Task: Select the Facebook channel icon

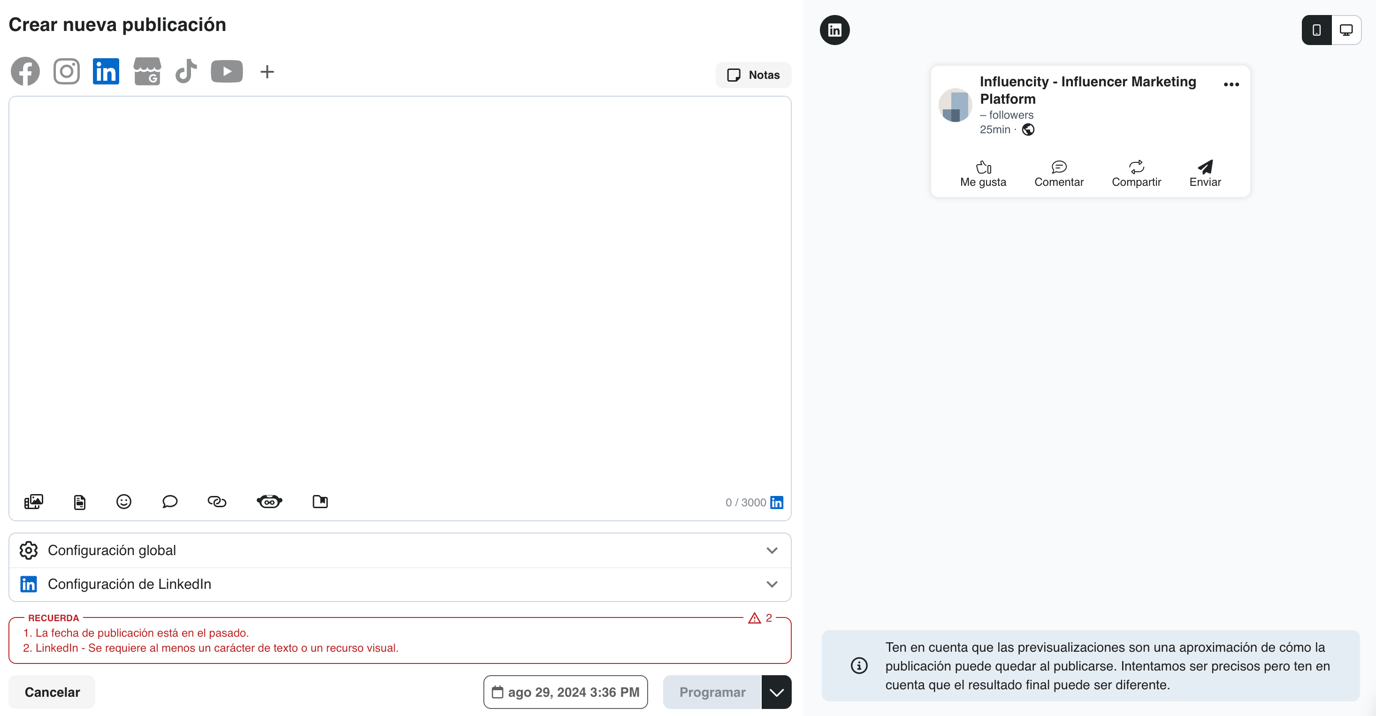Action: (x=25, y=71)
